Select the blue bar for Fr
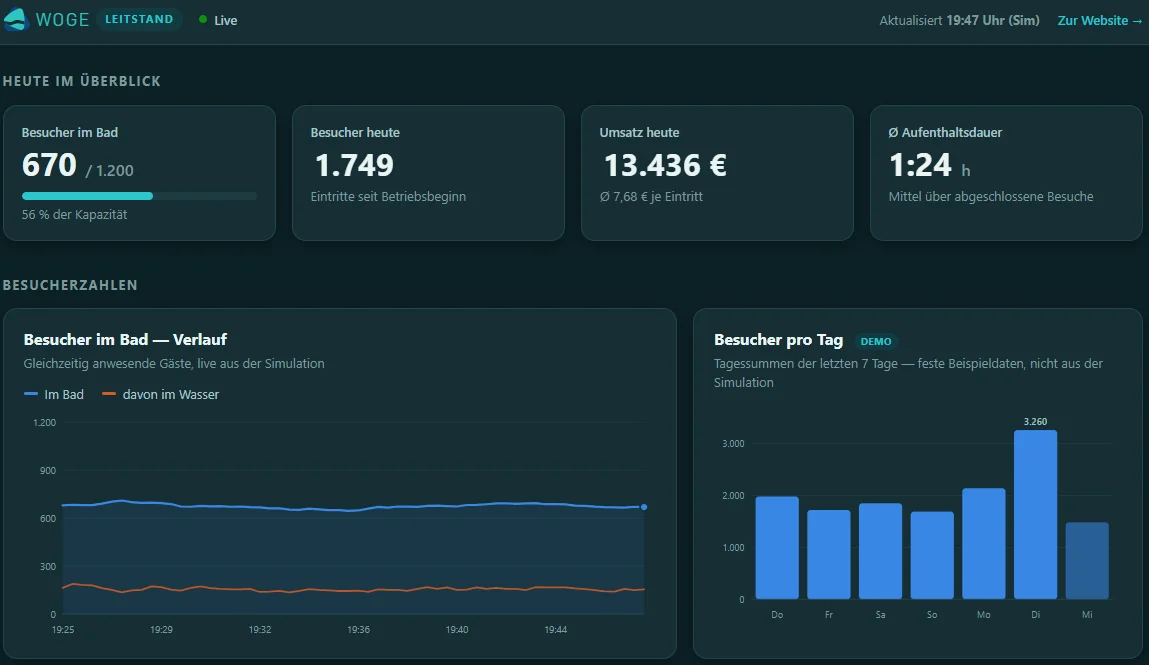Viewport: 1149px width, 665px height. pyautogui.click(x=829, y=554)
